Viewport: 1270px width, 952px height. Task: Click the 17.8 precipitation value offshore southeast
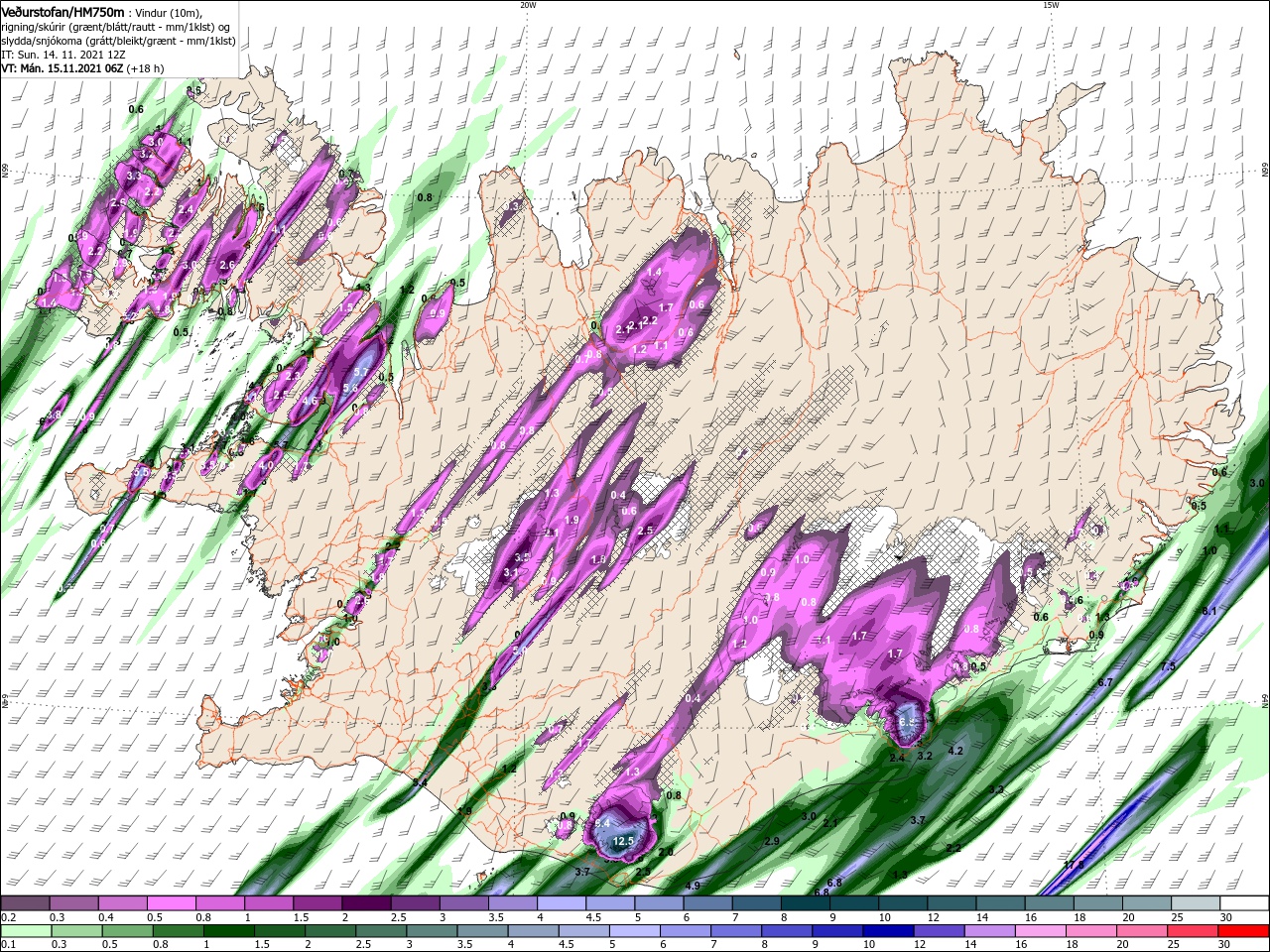tap(1074, 865)
